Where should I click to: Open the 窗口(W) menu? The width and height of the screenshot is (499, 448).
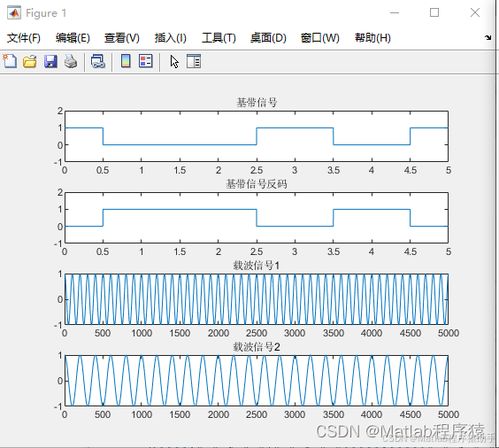pos(320,38)
